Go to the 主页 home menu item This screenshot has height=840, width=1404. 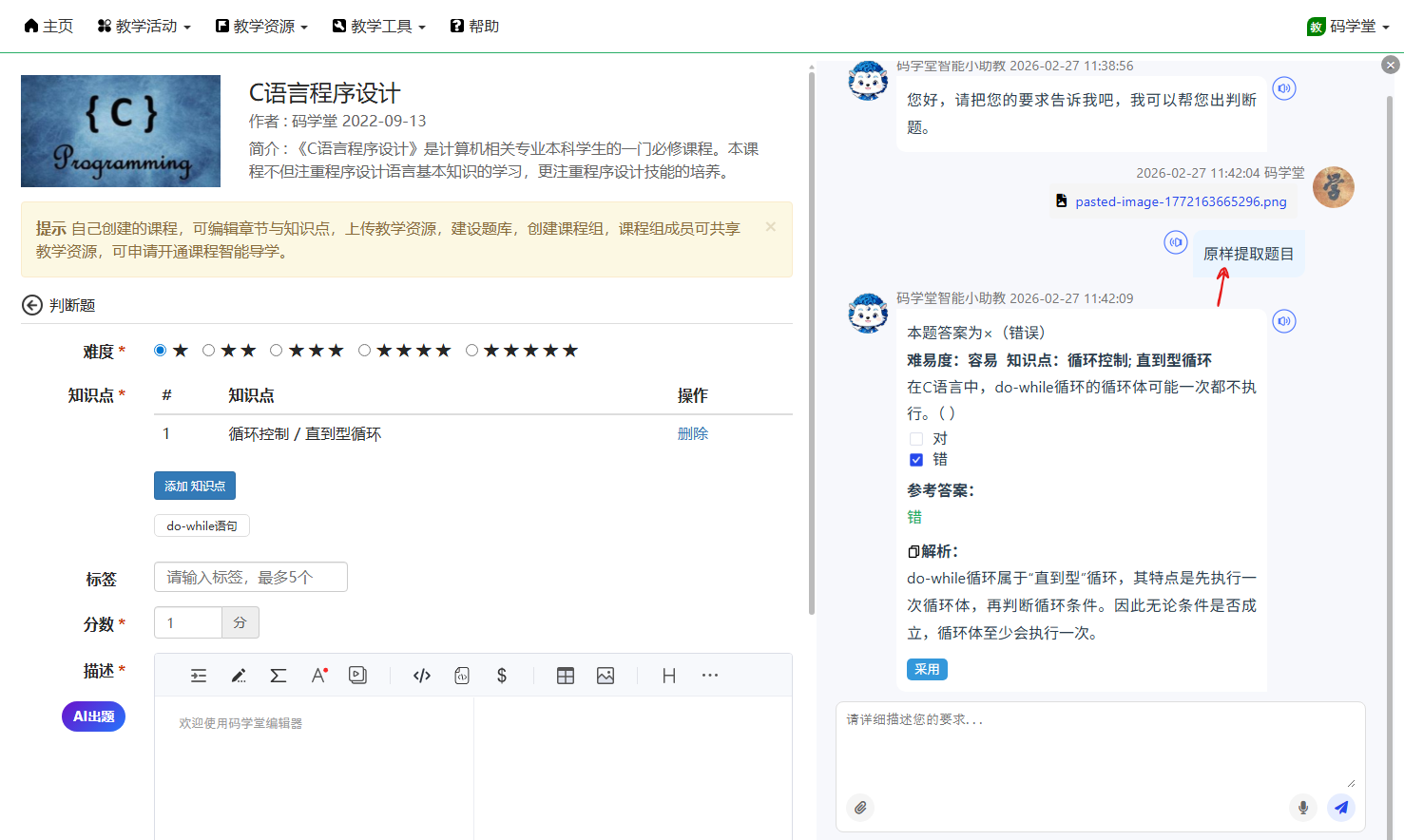[x=48, y=27]
